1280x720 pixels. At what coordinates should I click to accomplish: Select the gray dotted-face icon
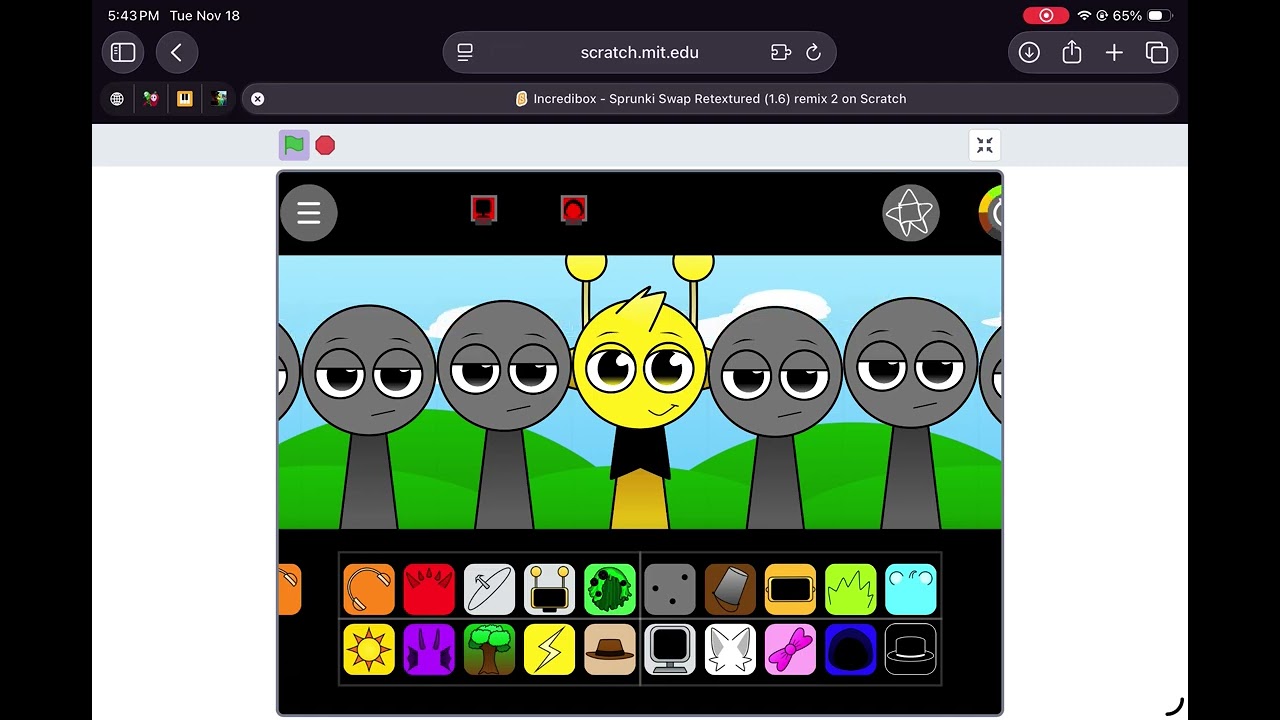670,589
